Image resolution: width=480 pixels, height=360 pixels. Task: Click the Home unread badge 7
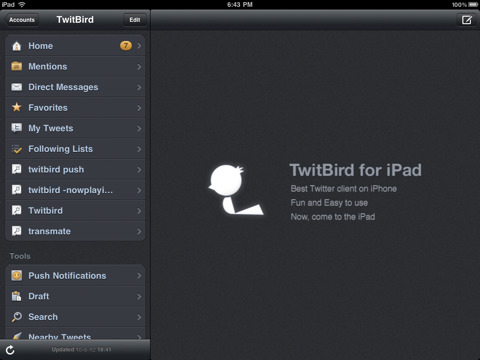click(126, 46)
